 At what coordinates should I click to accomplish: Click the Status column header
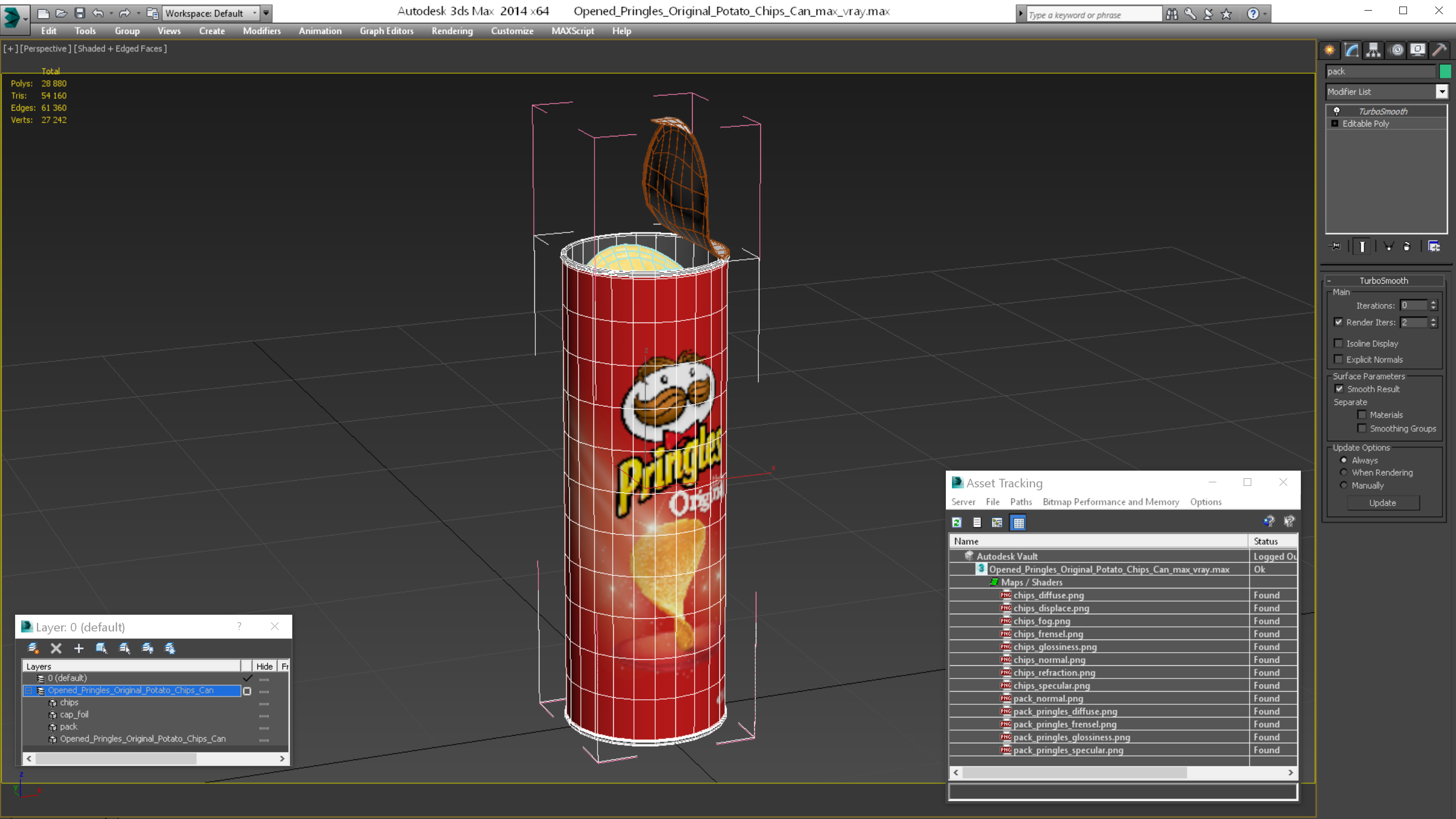tap(1273, 541)
